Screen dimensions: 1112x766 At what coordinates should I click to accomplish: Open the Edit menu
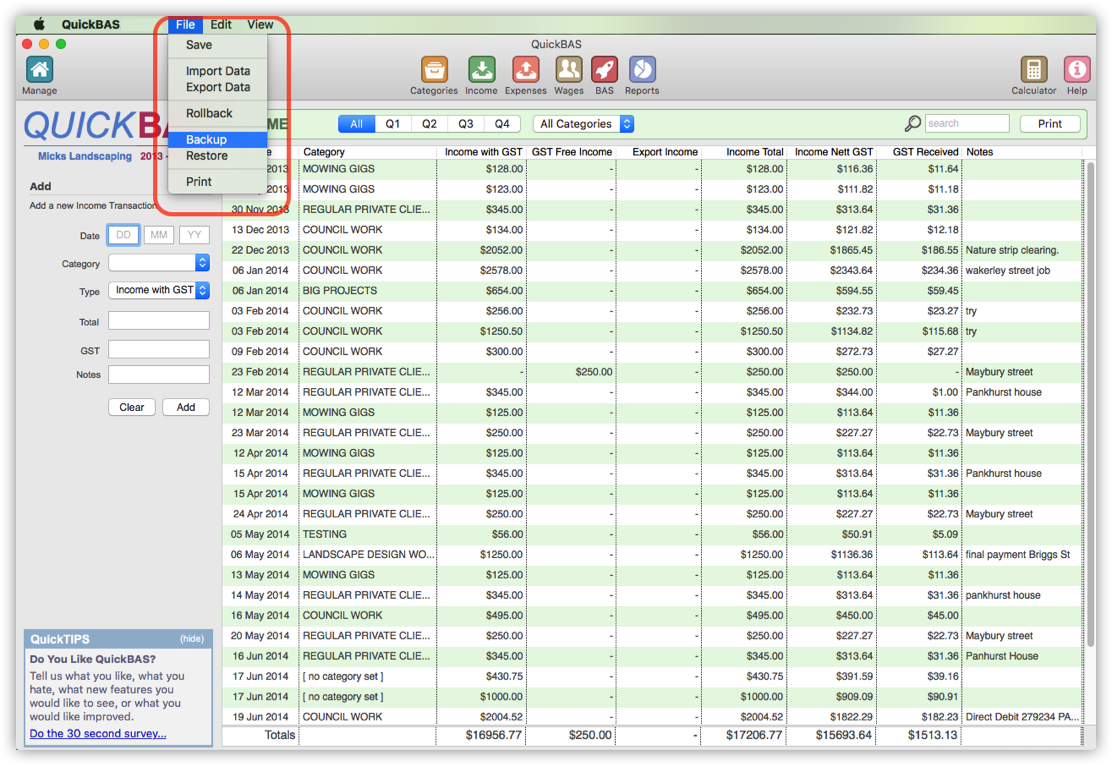(x=220, y=24)
